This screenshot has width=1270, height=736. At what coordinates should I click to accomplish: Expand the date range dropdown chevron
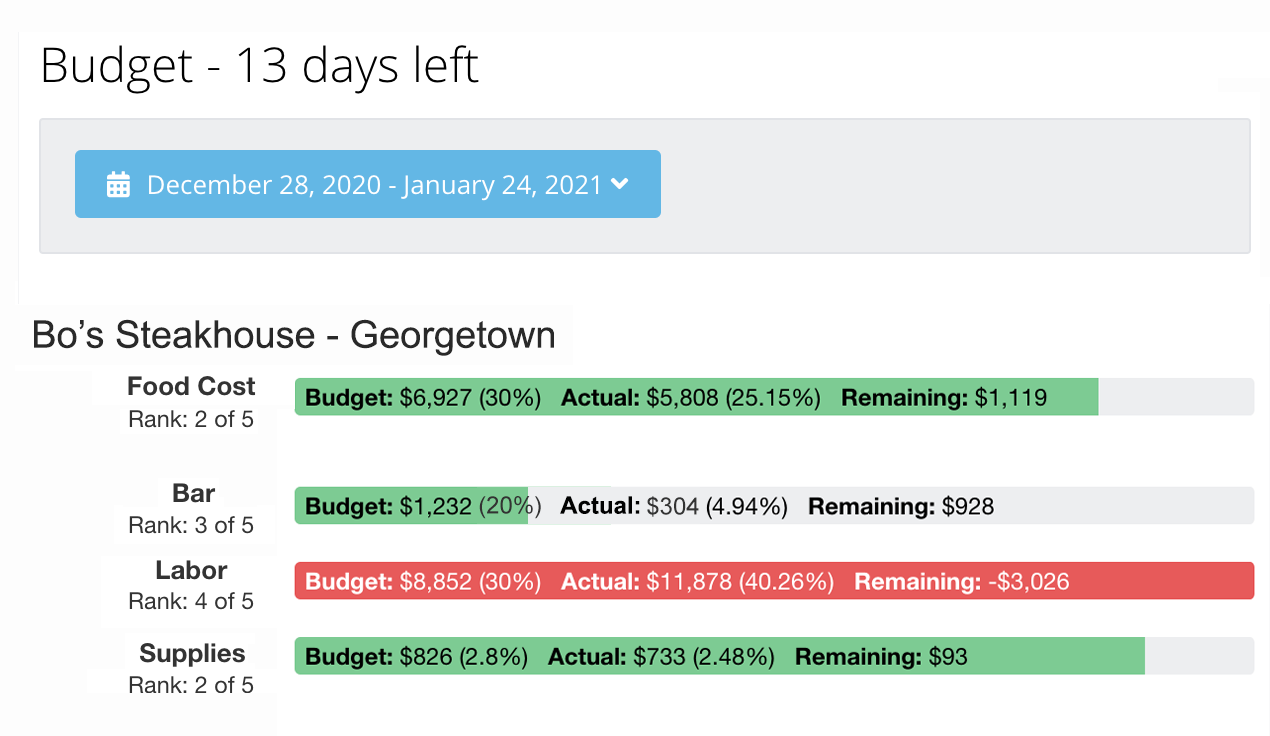620,184
